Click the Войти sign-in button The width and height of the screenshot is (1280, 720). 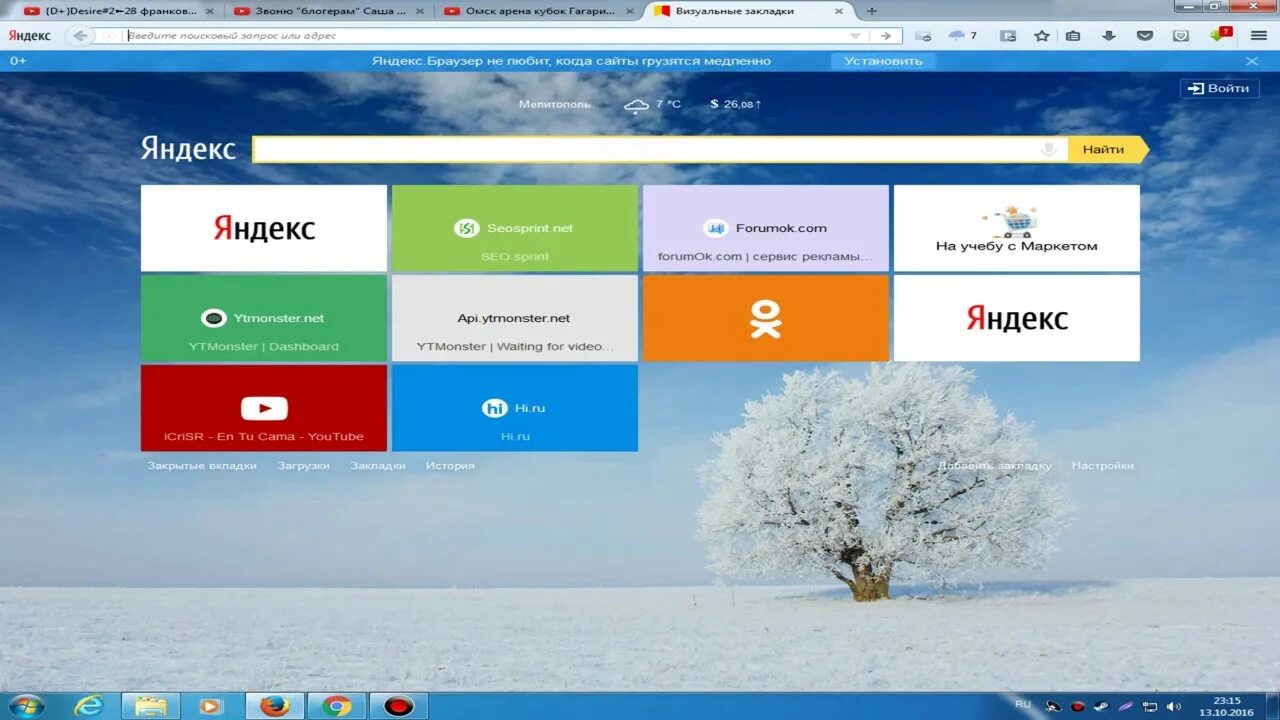(1219, 88)
